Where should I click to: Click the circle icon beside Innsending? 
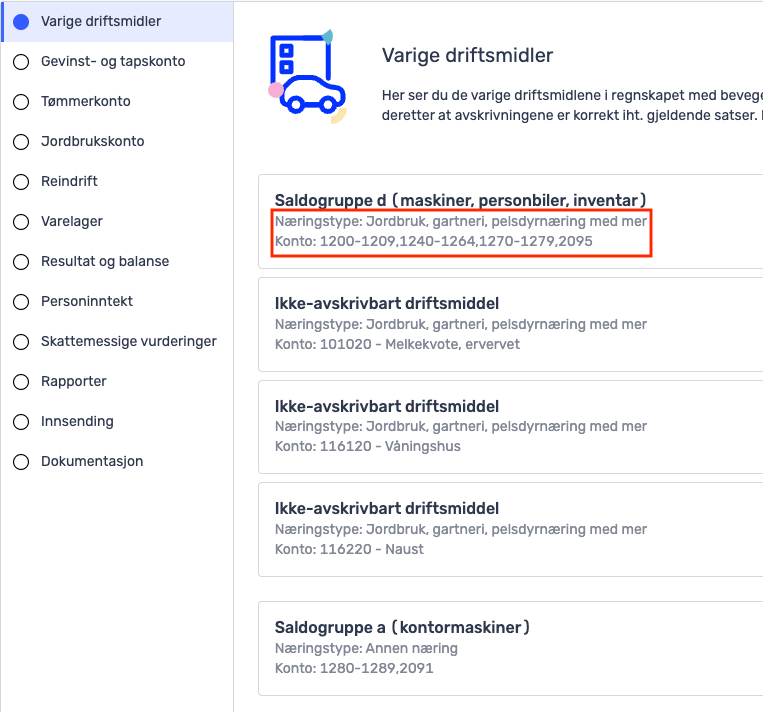(x=21, y=421)
